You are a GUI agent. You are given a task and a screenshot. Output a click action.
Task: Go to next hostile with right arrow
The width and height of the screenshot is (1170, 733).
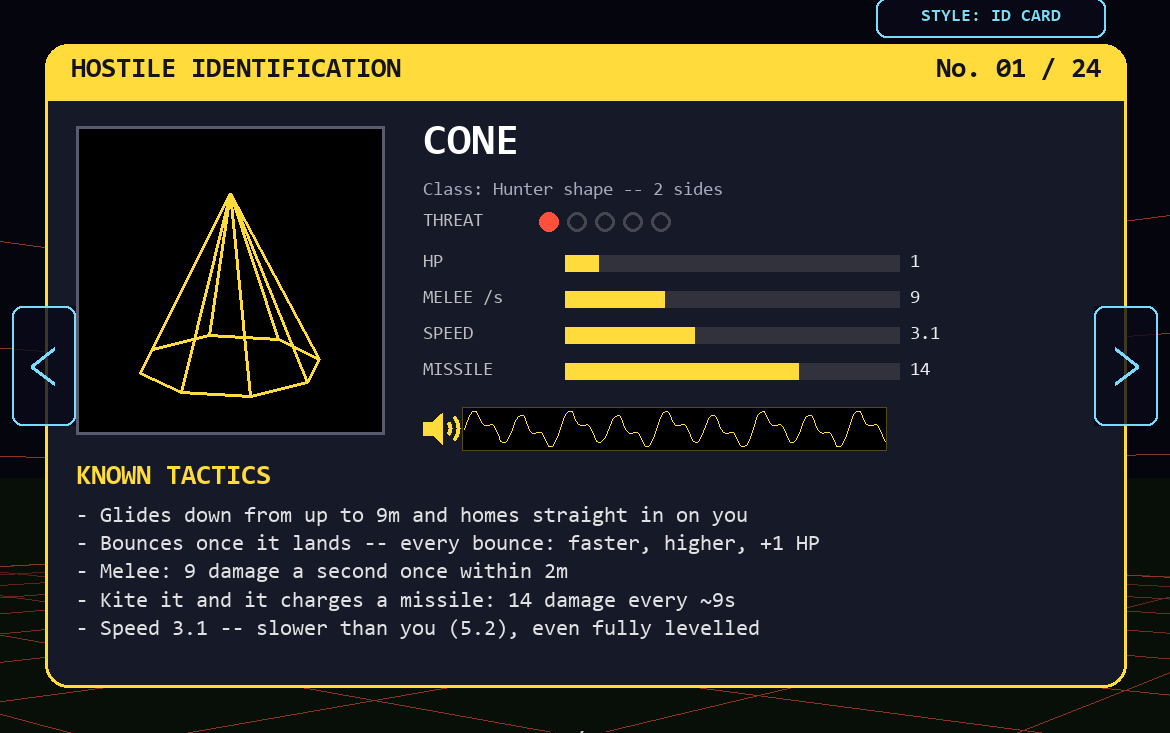point(1125,366)
